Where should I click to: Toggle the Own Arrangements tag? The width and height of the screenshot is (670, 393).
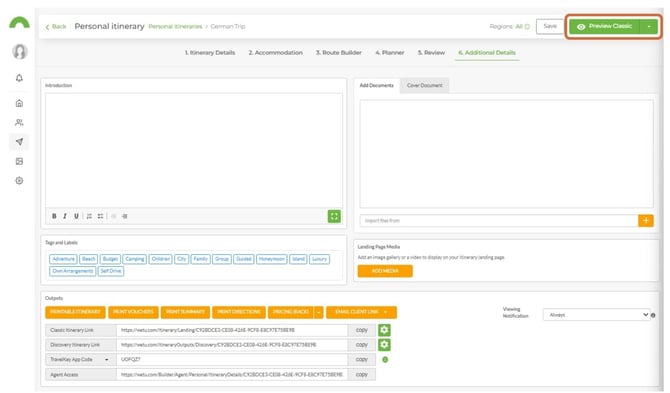pyautogui.click(x=73, y=271)
